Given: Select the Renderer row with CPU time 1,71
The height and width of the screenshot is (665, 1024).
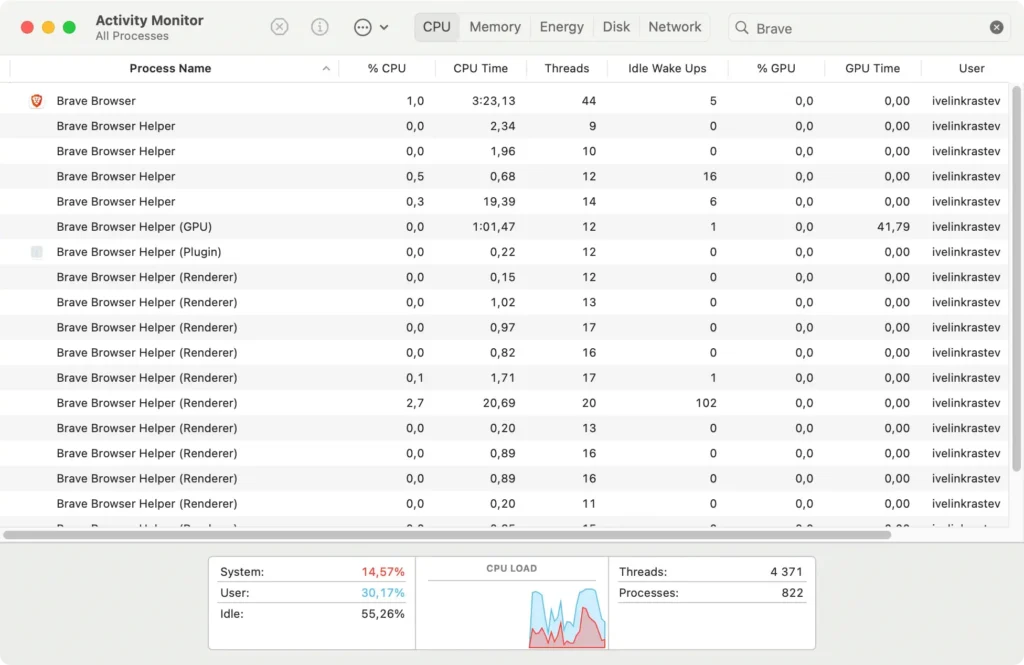Looking at the screenshot, I should tap(504, 378).
